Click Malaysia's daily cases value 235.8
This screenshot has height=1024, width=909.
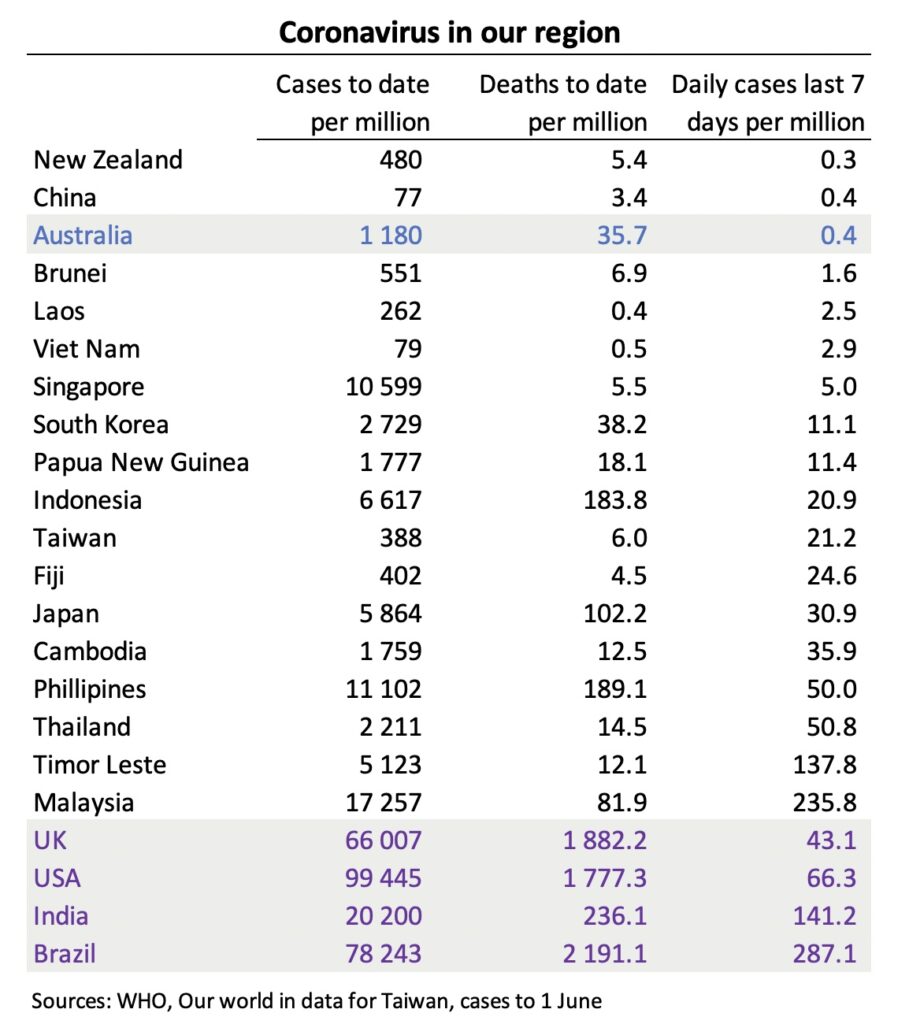(x=823, y=803)
